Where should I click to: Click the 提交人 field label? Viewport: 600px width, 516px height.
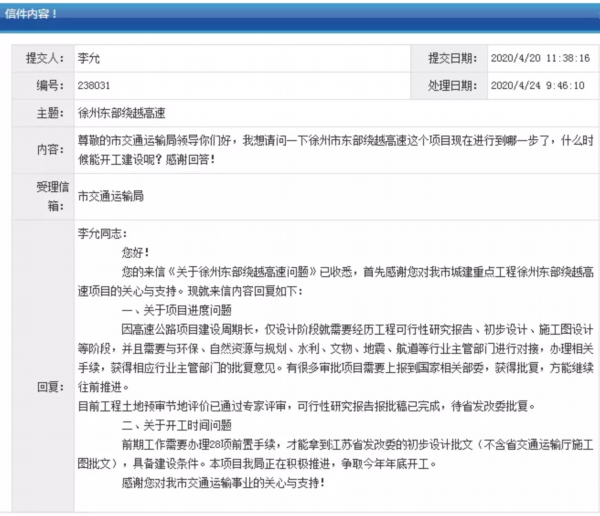[45, 58]
